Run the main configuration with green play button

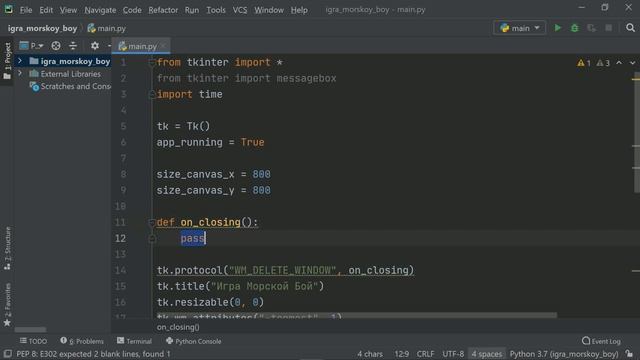click(558, 28)
